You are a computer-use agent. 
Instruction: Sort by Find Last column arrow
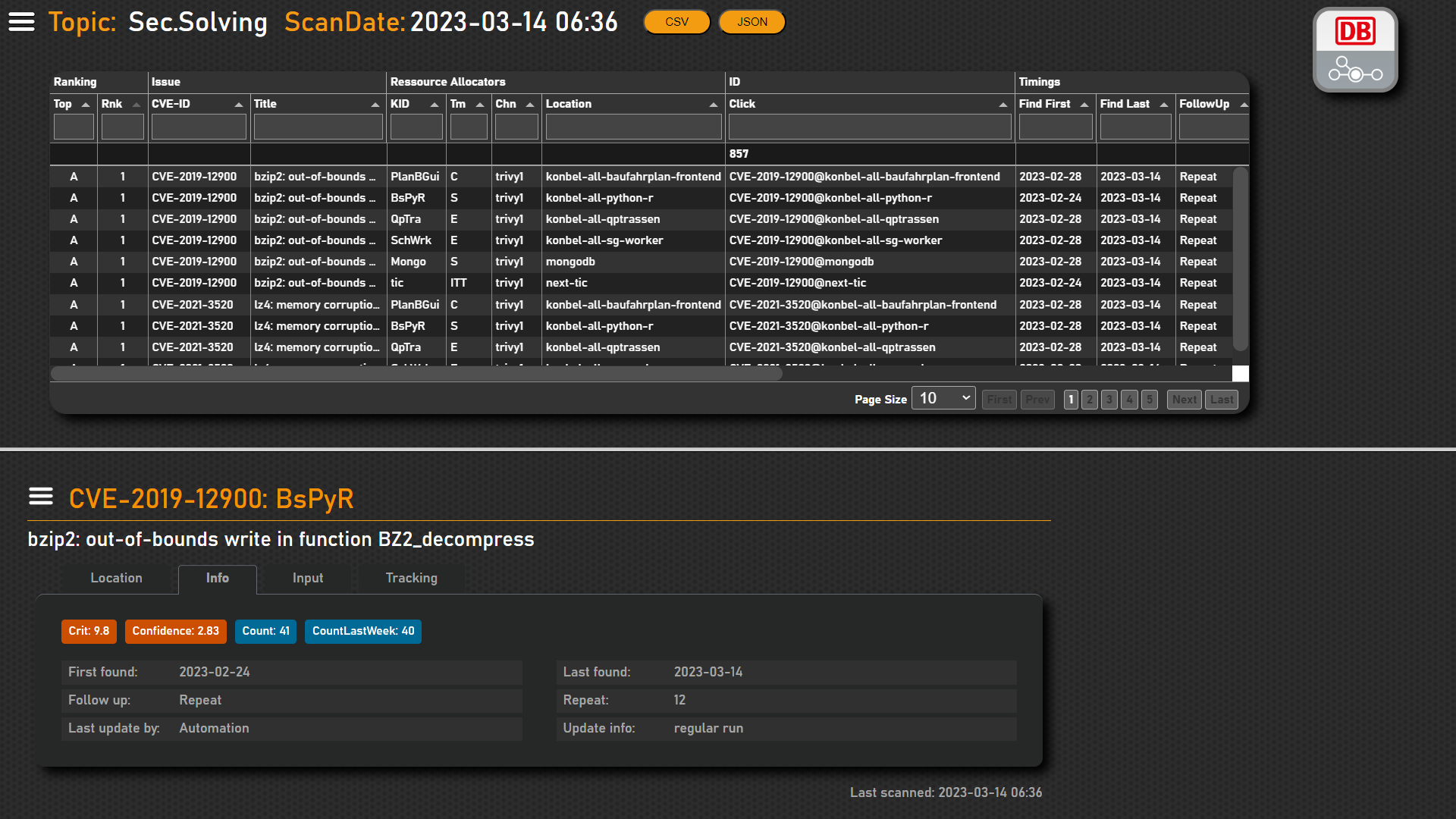[1163, 105]
